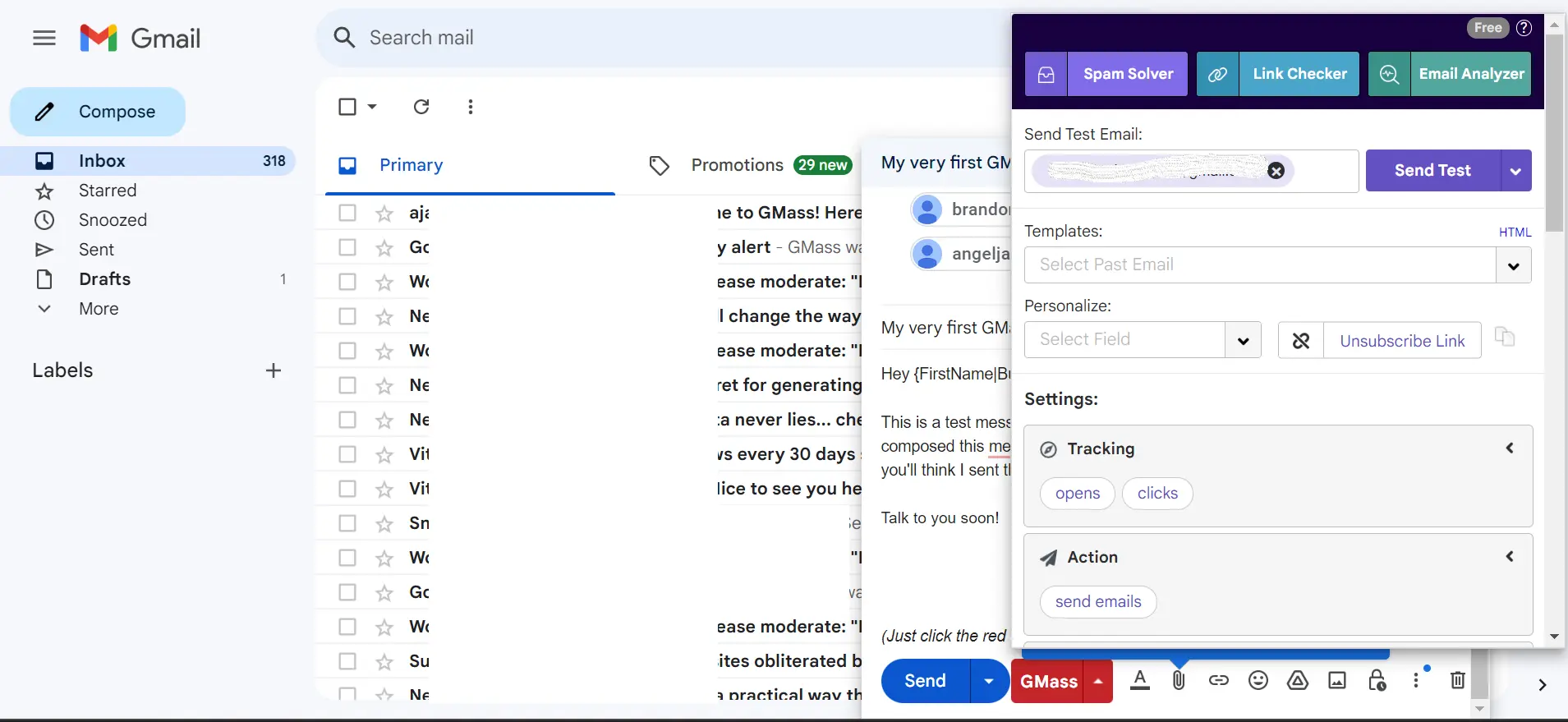Select the 'aja' email checkbox
Viewport: 1568px width, 722px height.
(347, 213)
